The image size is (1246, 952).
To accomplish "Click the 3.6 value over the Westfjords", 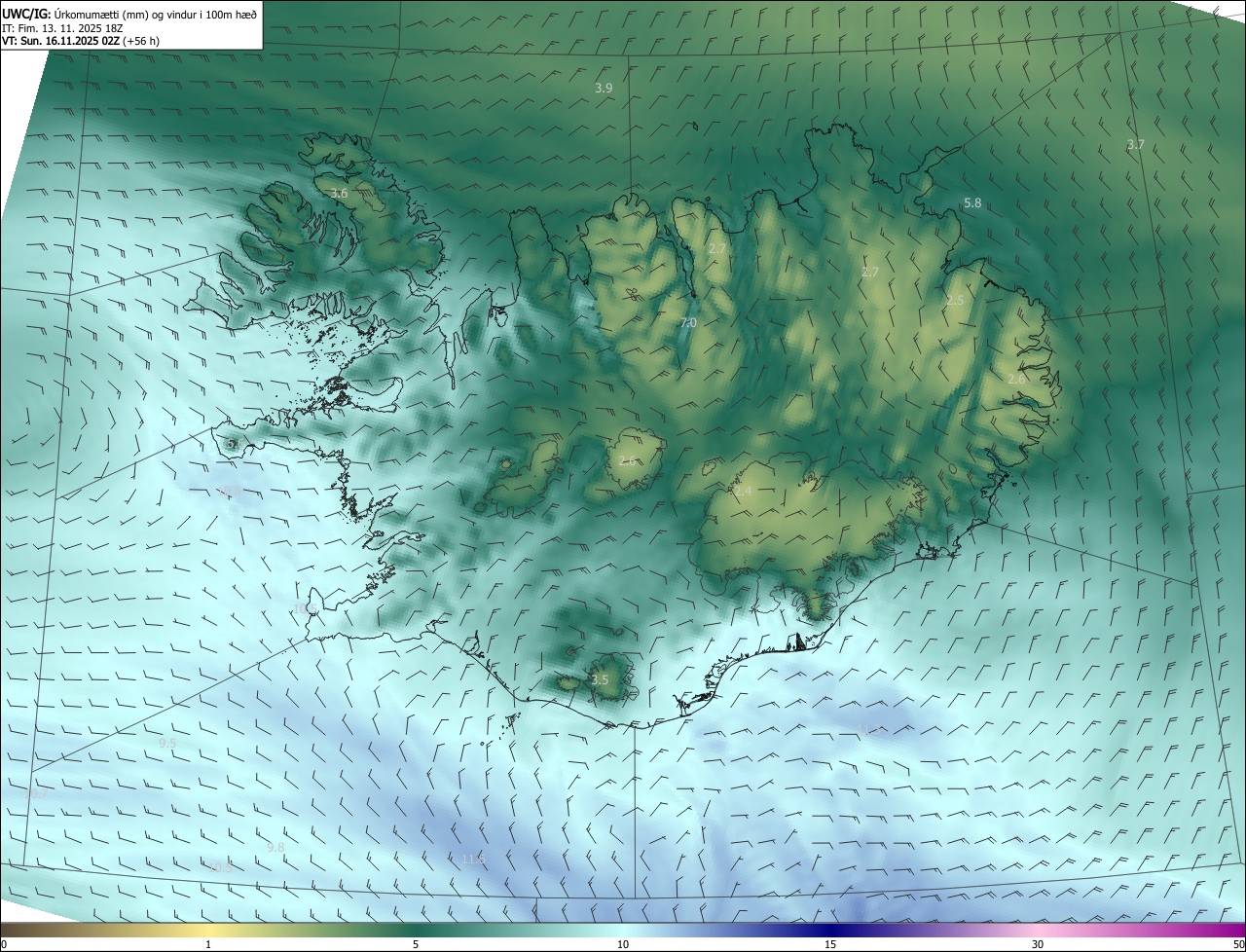I will (x=339, y=193).
